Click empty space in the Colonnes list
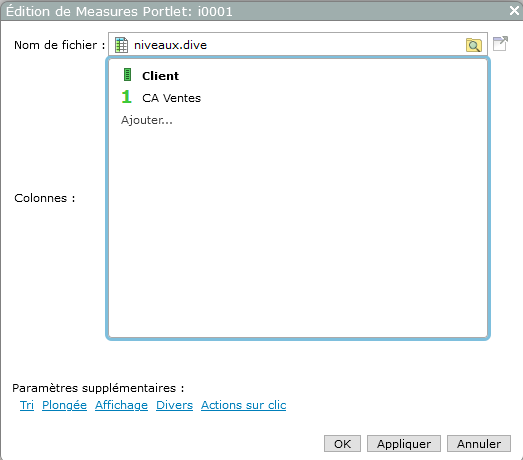The width and height of the screenshot is (523, 460). pyautogui.click(x=298, y=230)
